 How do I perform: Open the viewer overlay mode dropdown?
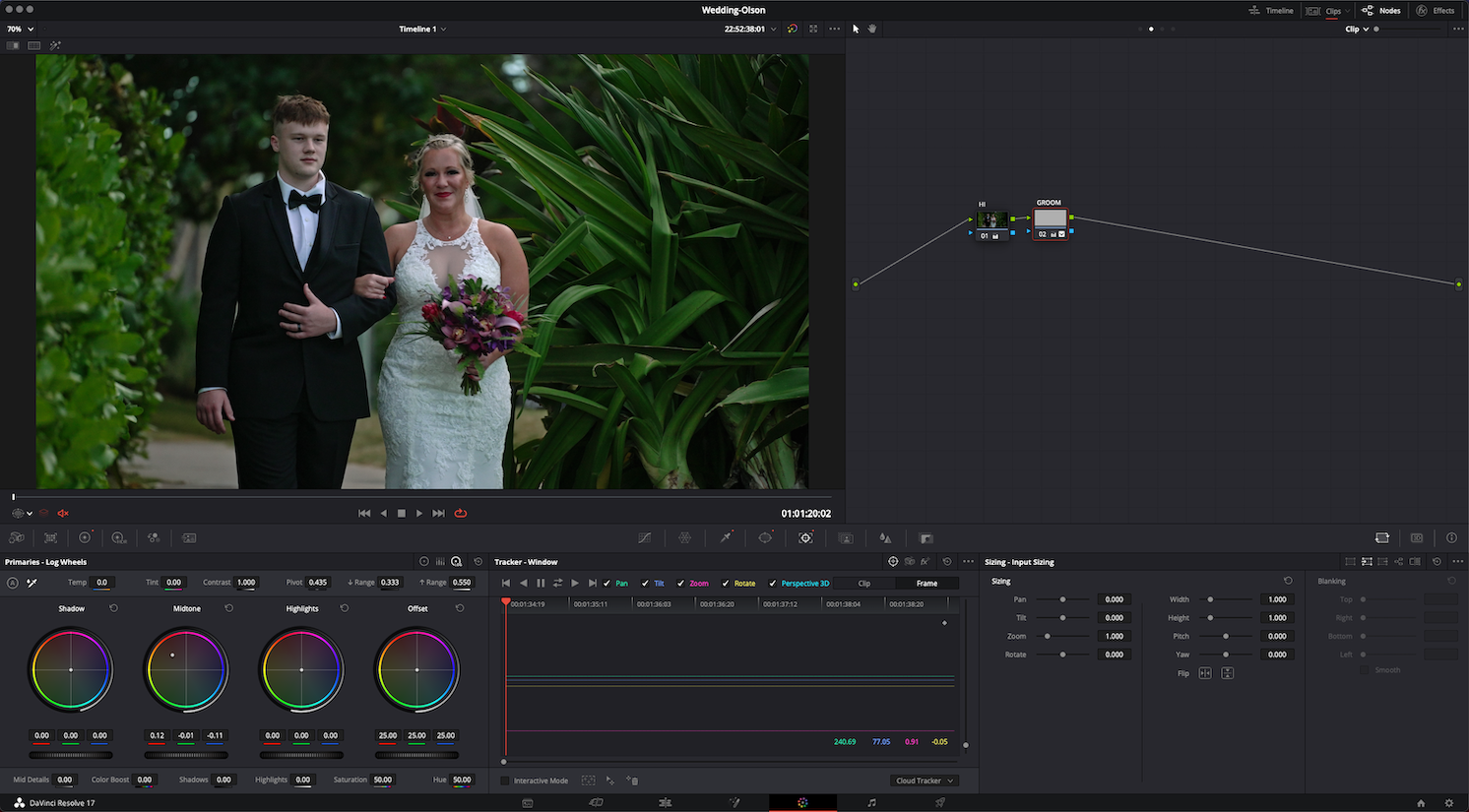(22, 513)
